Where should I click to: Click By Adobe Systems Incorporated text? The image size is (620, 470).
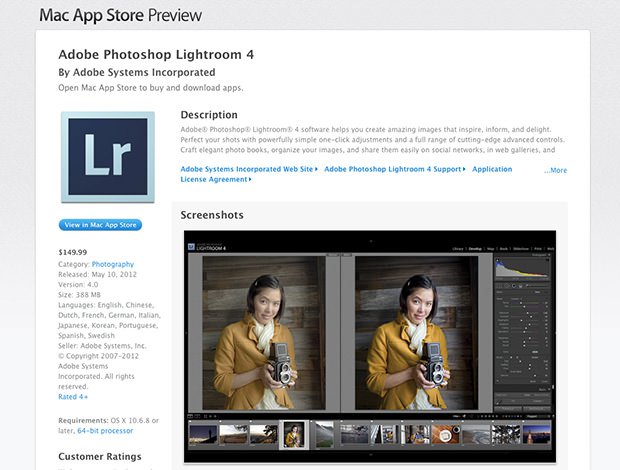[x=137, y=72]
